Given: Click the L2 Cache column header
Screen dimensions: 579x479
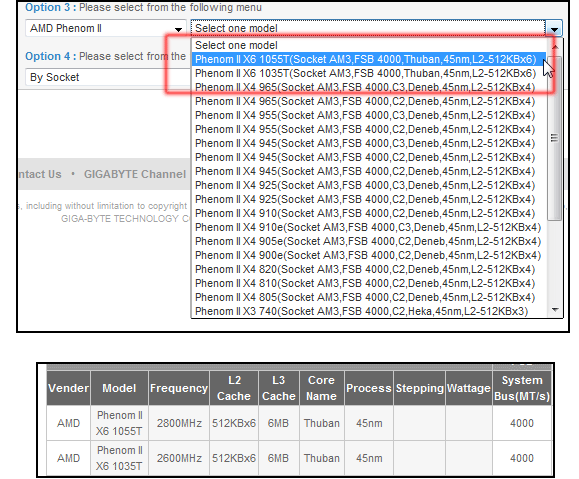Looking at the screenshot, I should tap(234, 388).
